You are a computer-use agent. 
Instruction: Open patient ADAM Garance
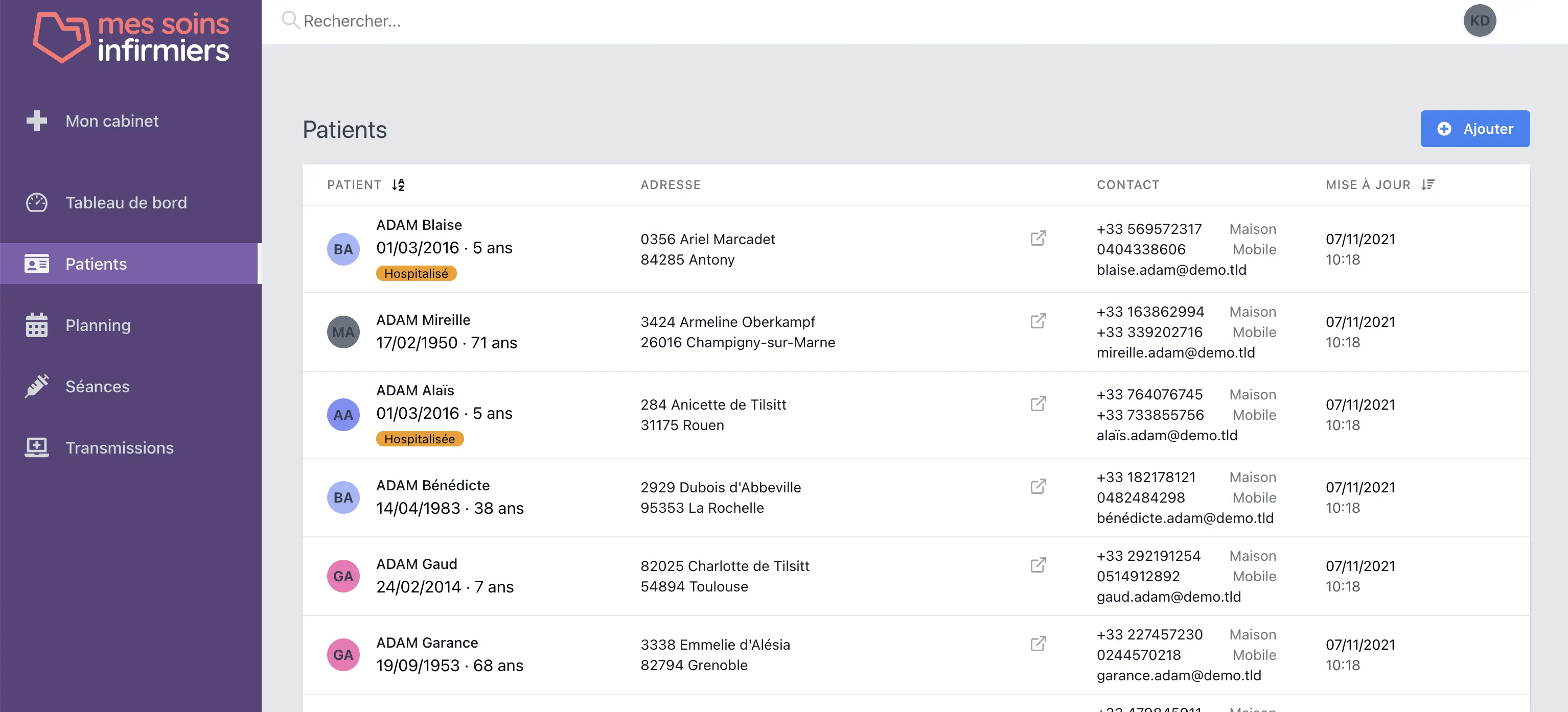[x=427, y=642]
